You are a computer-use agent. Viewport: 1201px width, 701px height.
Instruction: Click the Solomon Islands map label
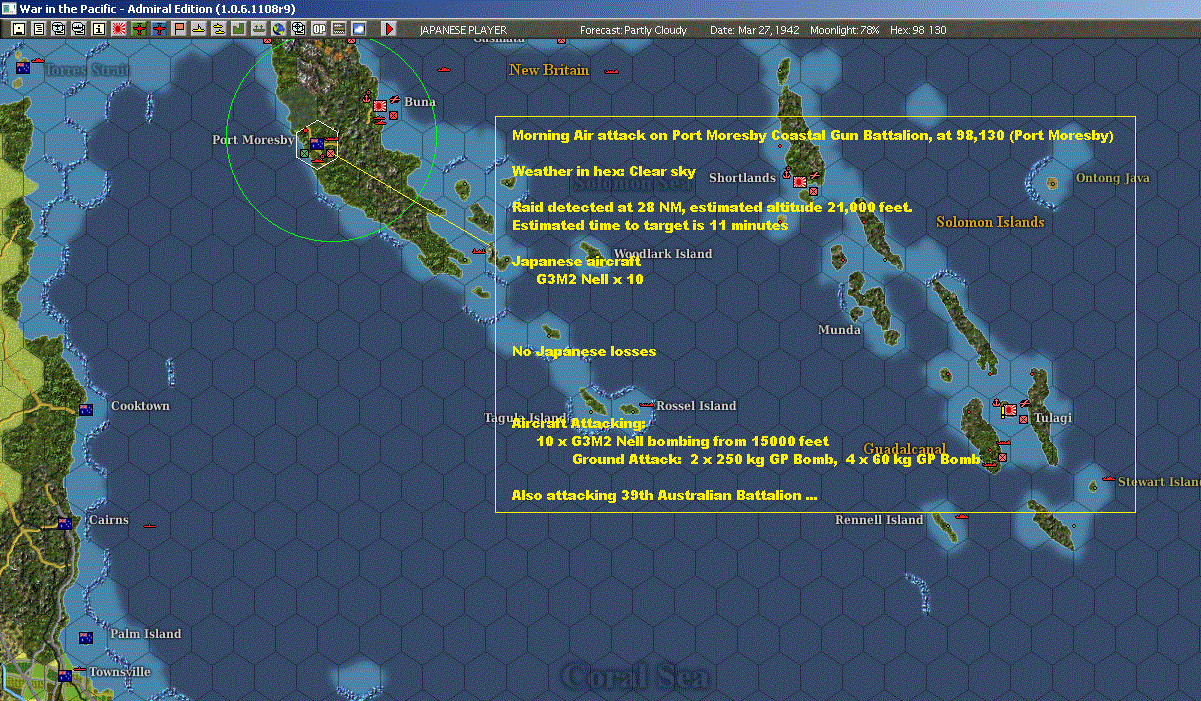pyautogui.click(x=990, y=222)
